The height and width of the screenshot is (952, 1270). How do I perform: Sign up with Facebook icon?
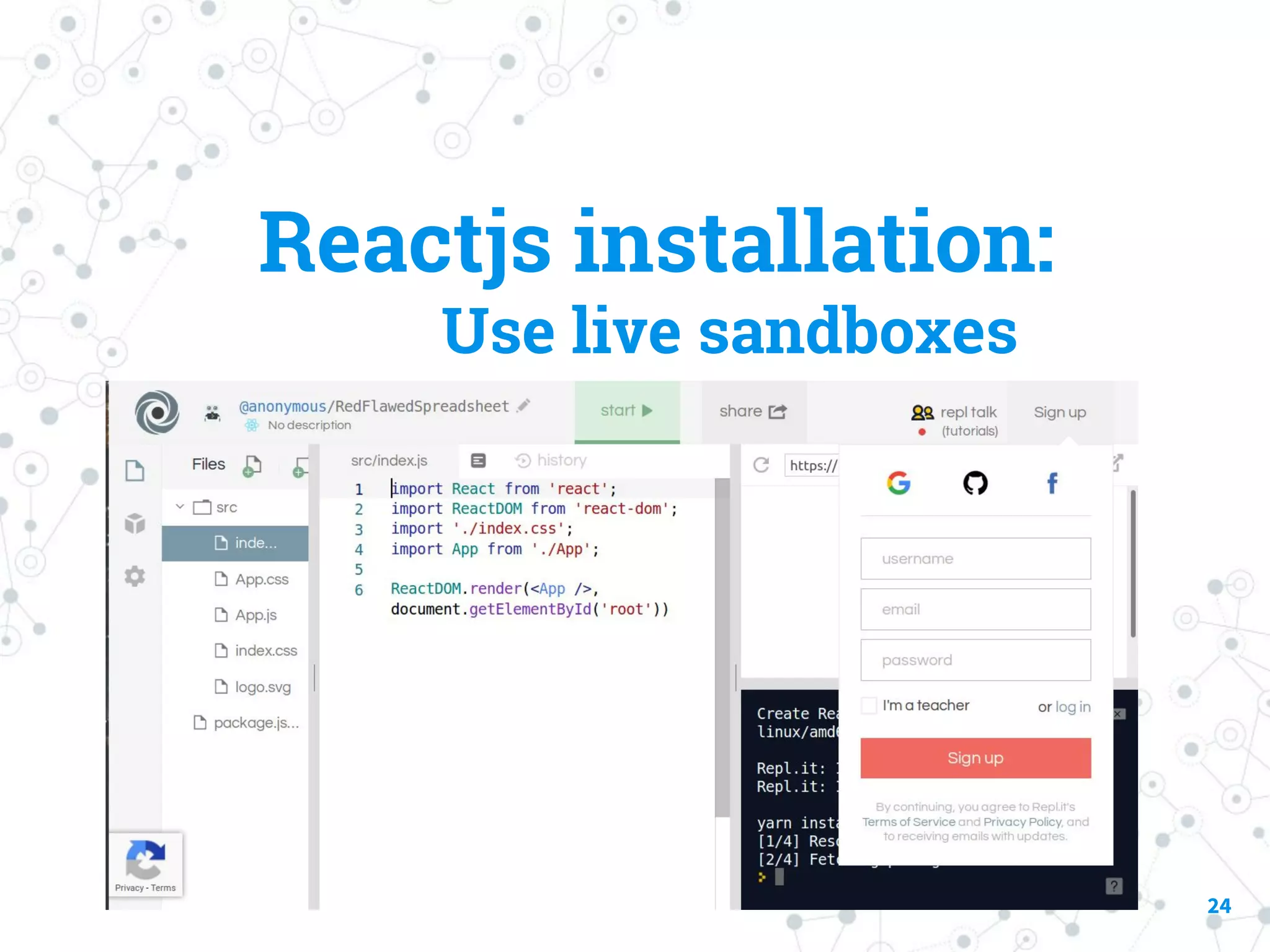pos(1052,483)
